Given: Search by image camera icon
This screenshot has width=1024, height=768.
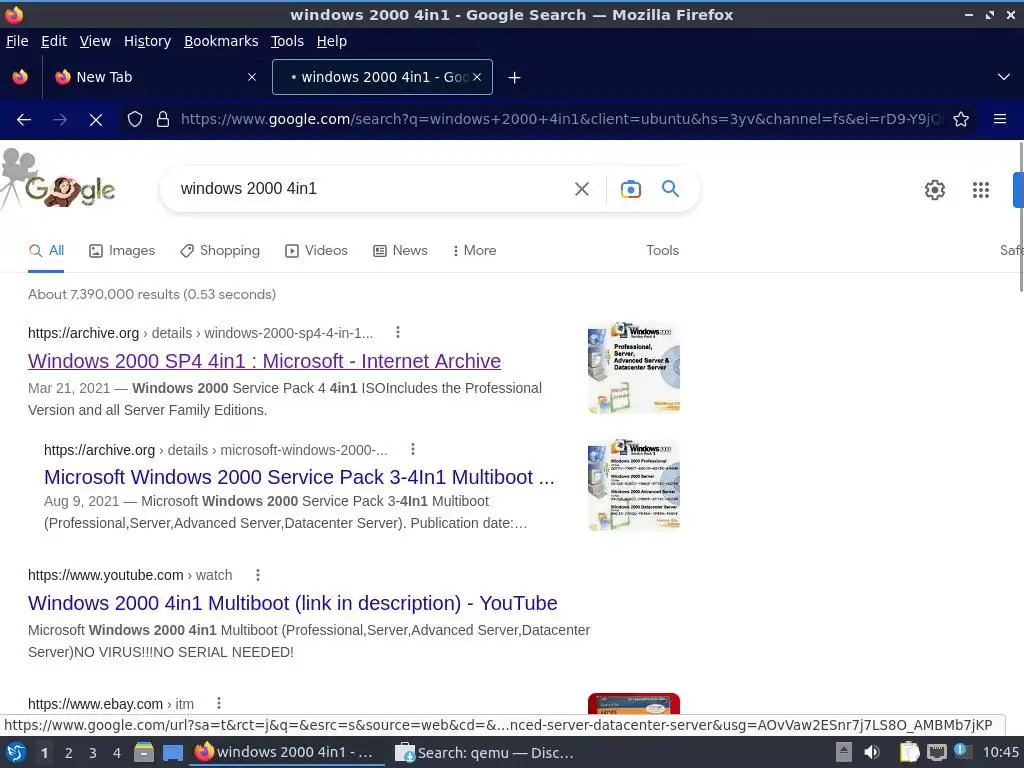Looking at the screenshot, I should coord(631,189).
